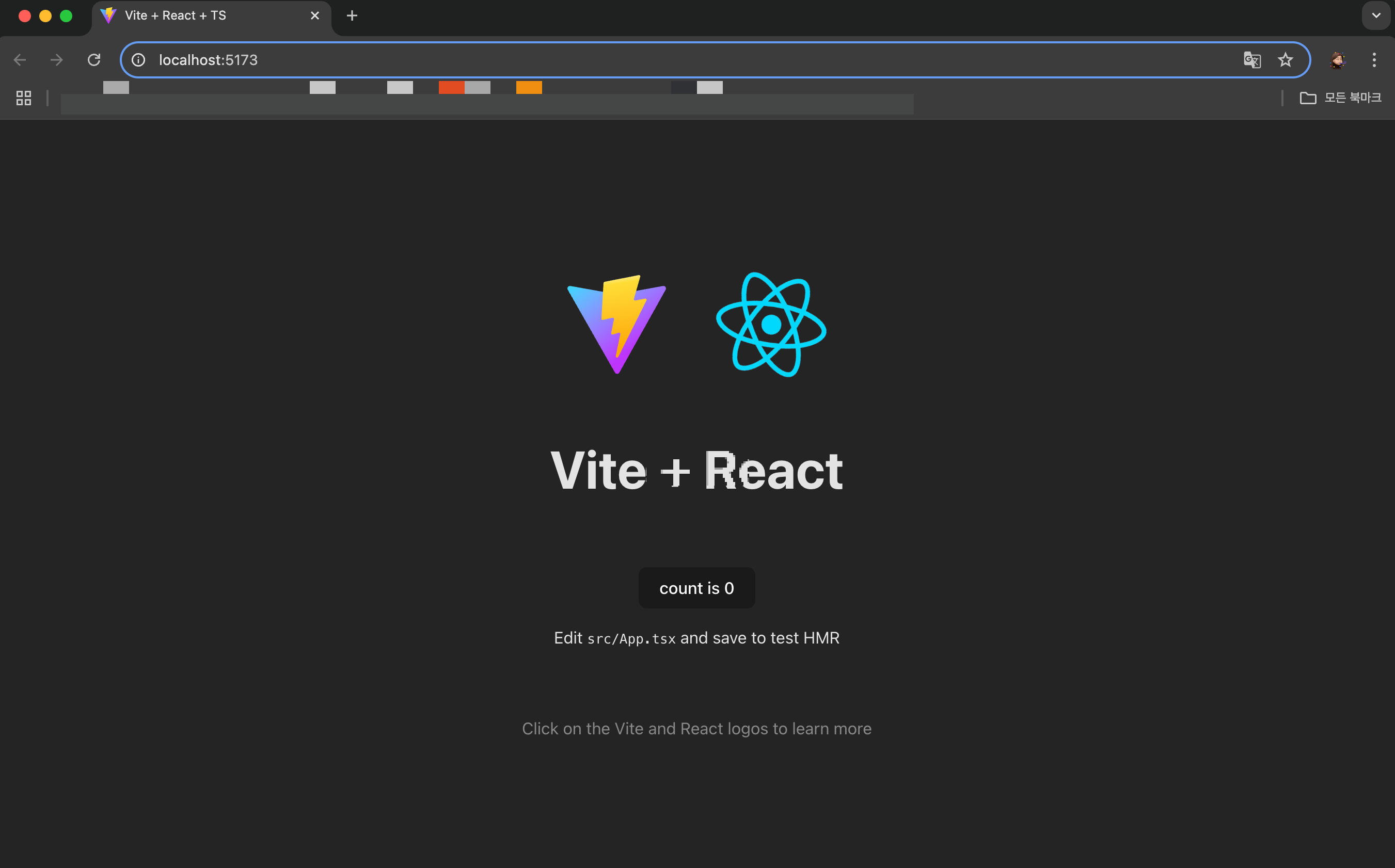Bookmark this page with the star icon
The width and height of the screenshot is (1395, 868).
(1285, 60)
